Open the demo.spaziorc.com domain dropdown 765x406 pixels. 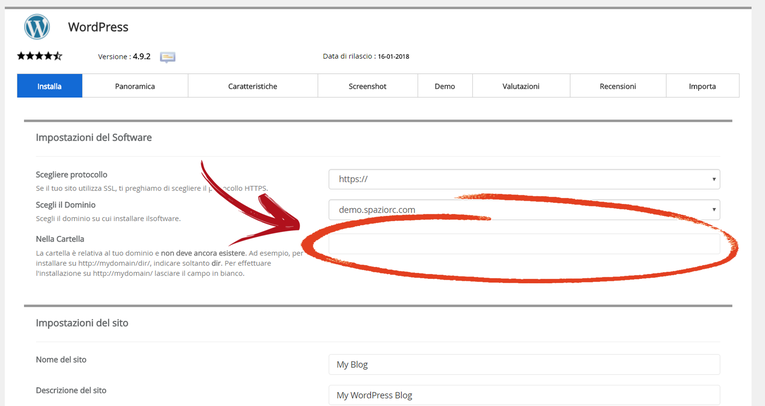tap(524, 209)
